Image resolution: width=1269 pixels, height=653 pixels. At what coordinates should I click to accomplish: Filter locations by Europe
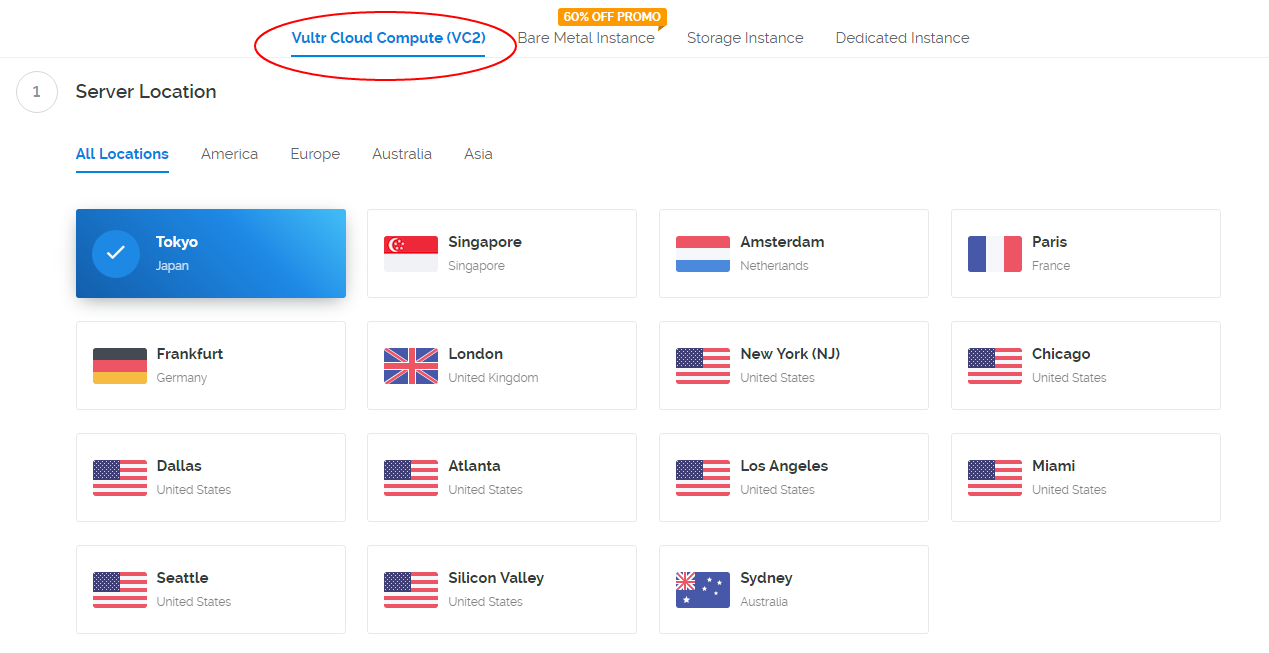315,154
